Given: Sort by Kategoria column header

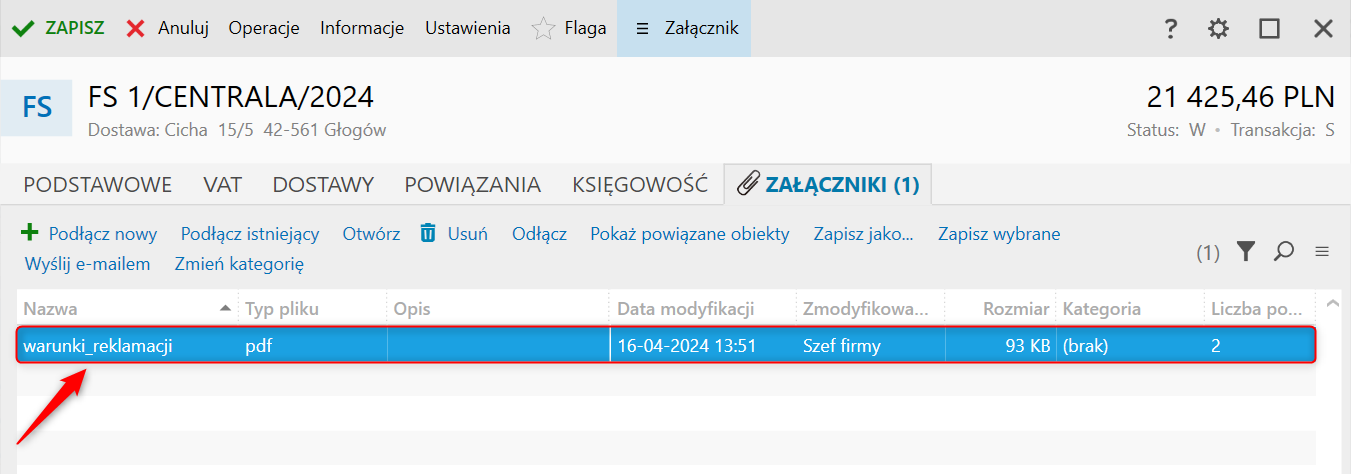Looking at the screenshot, I should pyautogui.click(x=1130, y=308).
